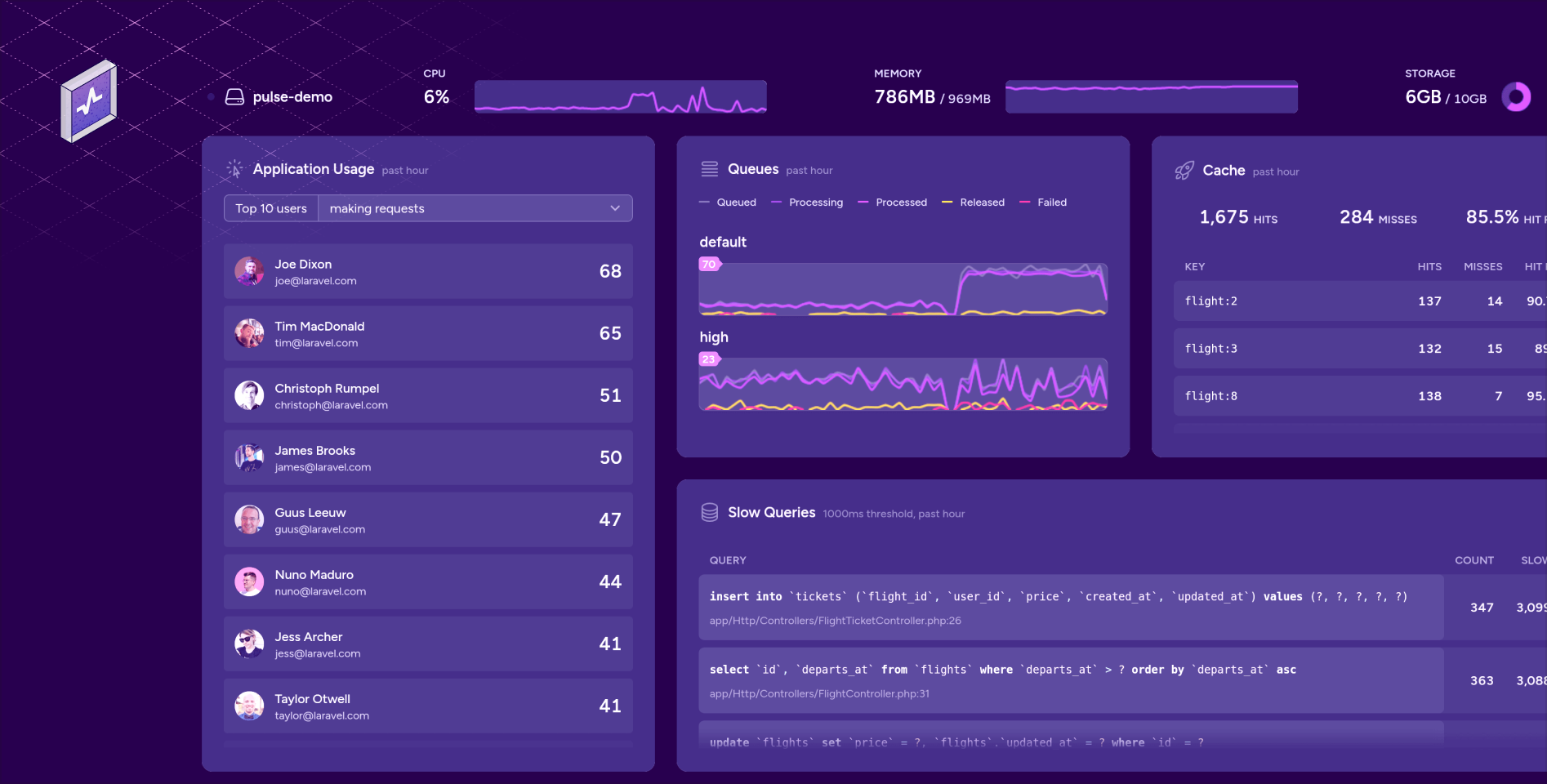This screenshot has height=784, width=1547.
Task: Click the dropdown chevron arrow in Application Usage
Action: tap(615, 208)
